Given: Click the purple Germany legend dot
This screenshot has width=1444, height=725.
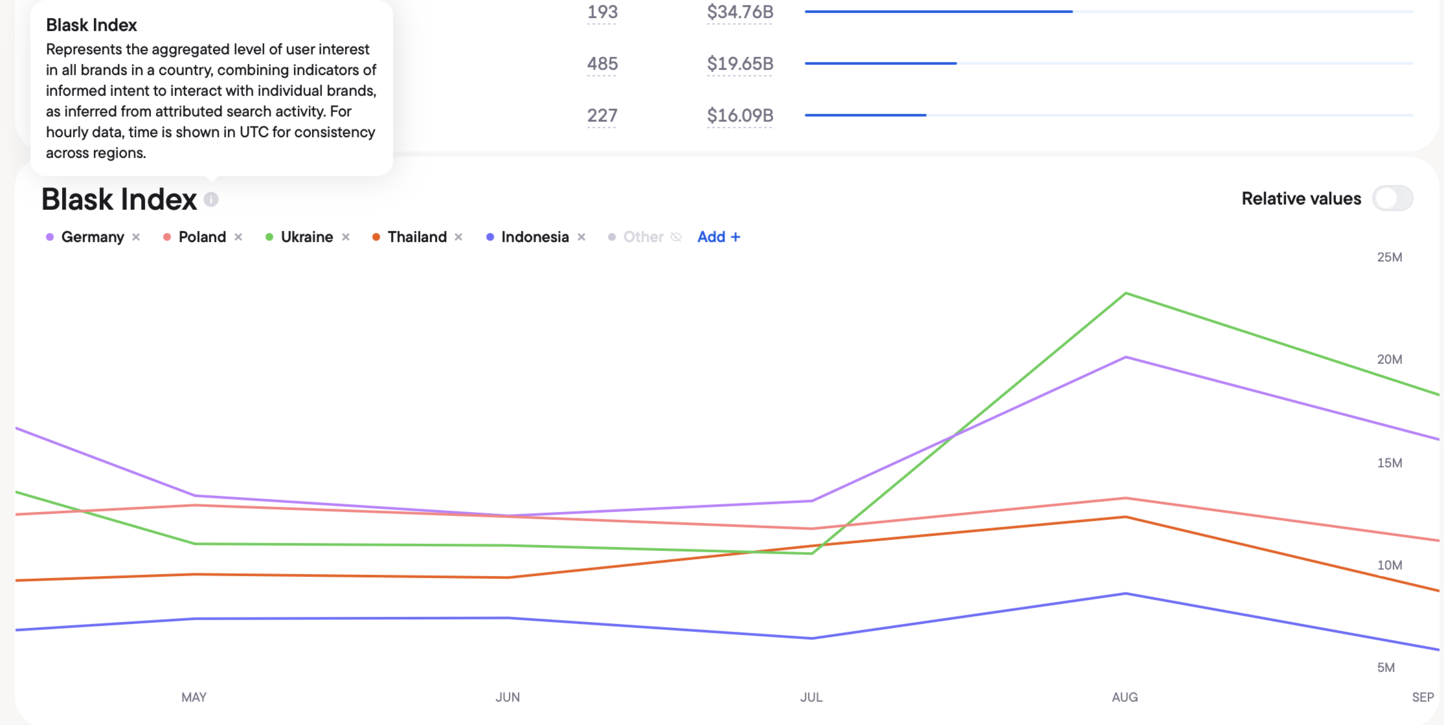Looking at the screenshot, I should (x=50, y=237).
